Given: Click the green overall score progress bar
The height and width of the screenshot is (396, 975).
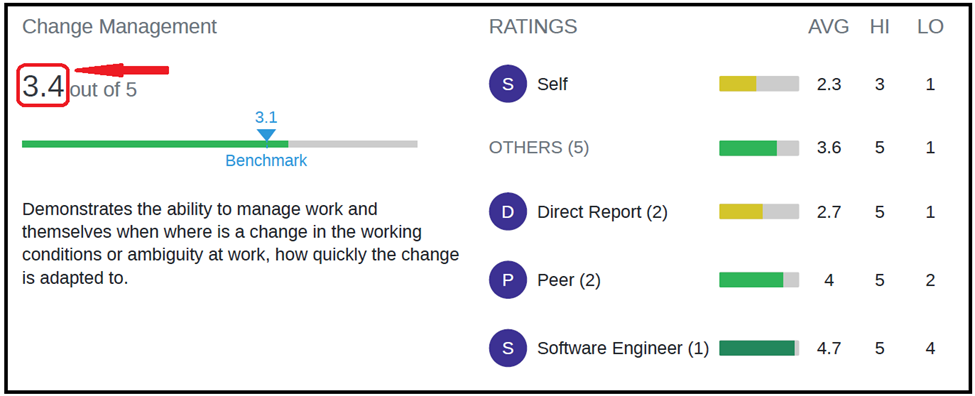Looking at the screenshot, I should coord(219,144).
